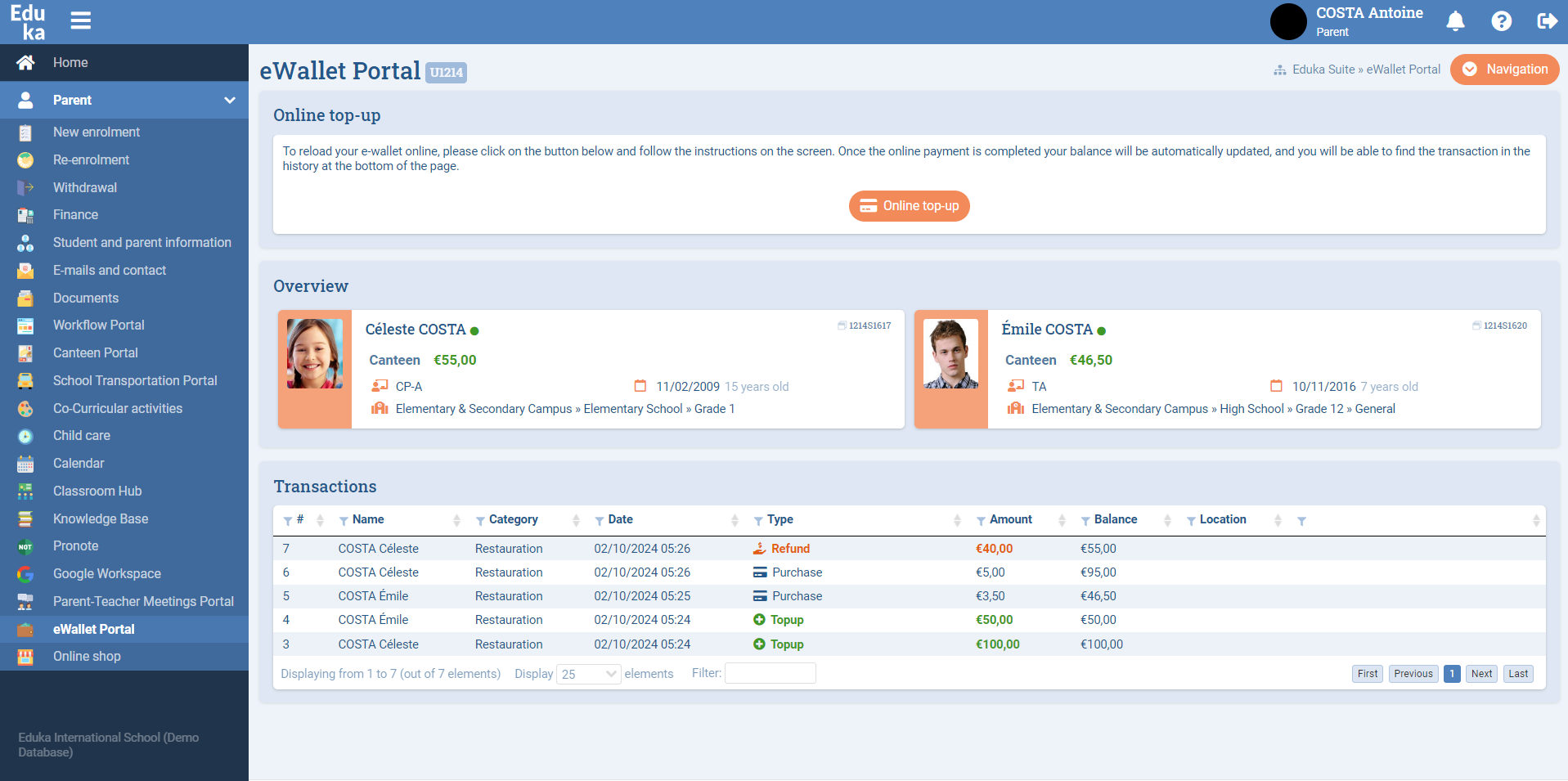Screen dimensions: 1568x781
Task: Select the Canteen Portal sidebar icon
Action: coord(25,352)
